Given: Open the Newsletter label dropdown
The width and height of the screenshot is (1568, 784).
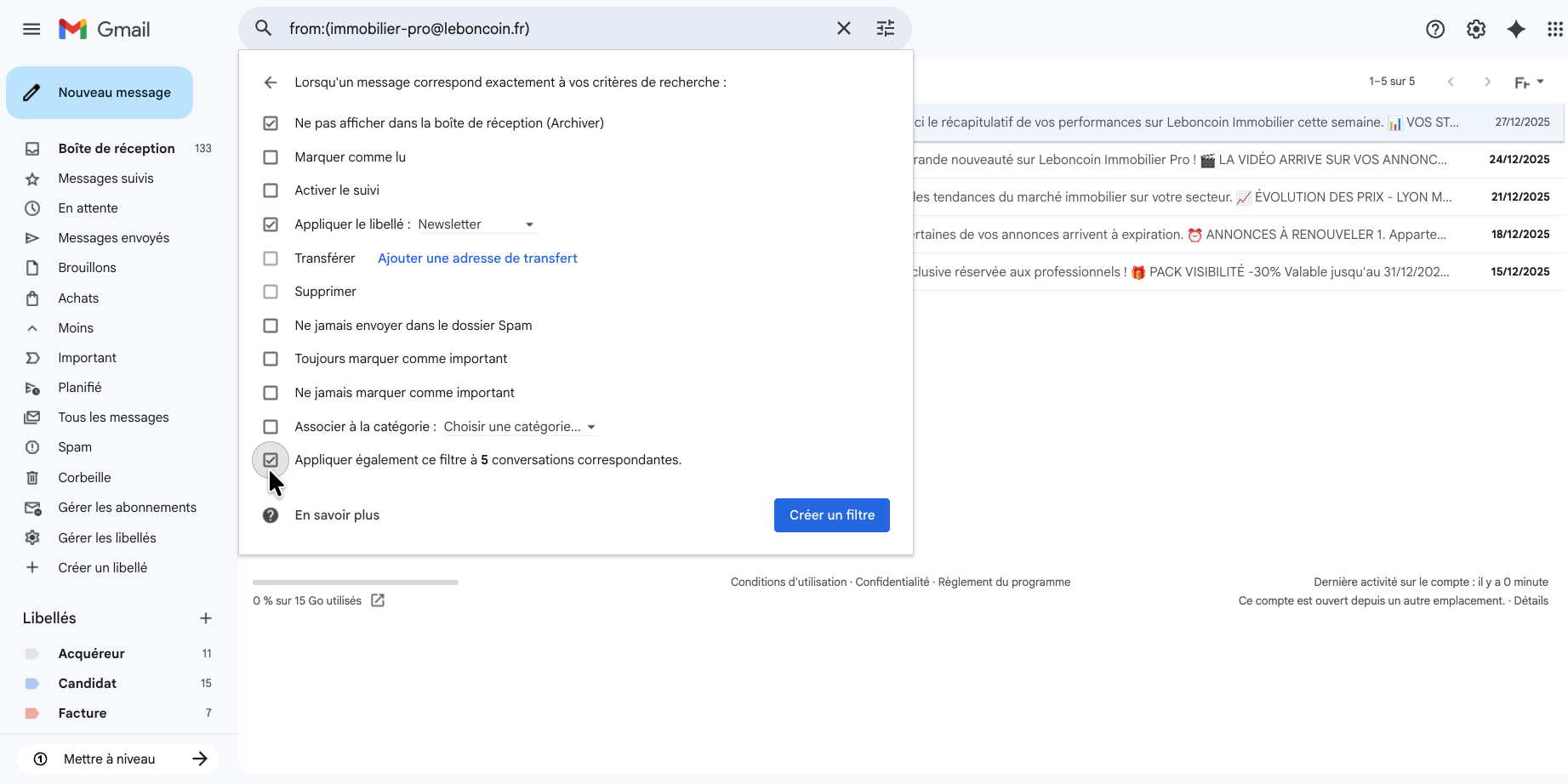Looking at the screenshot, I should click(476, 224).
